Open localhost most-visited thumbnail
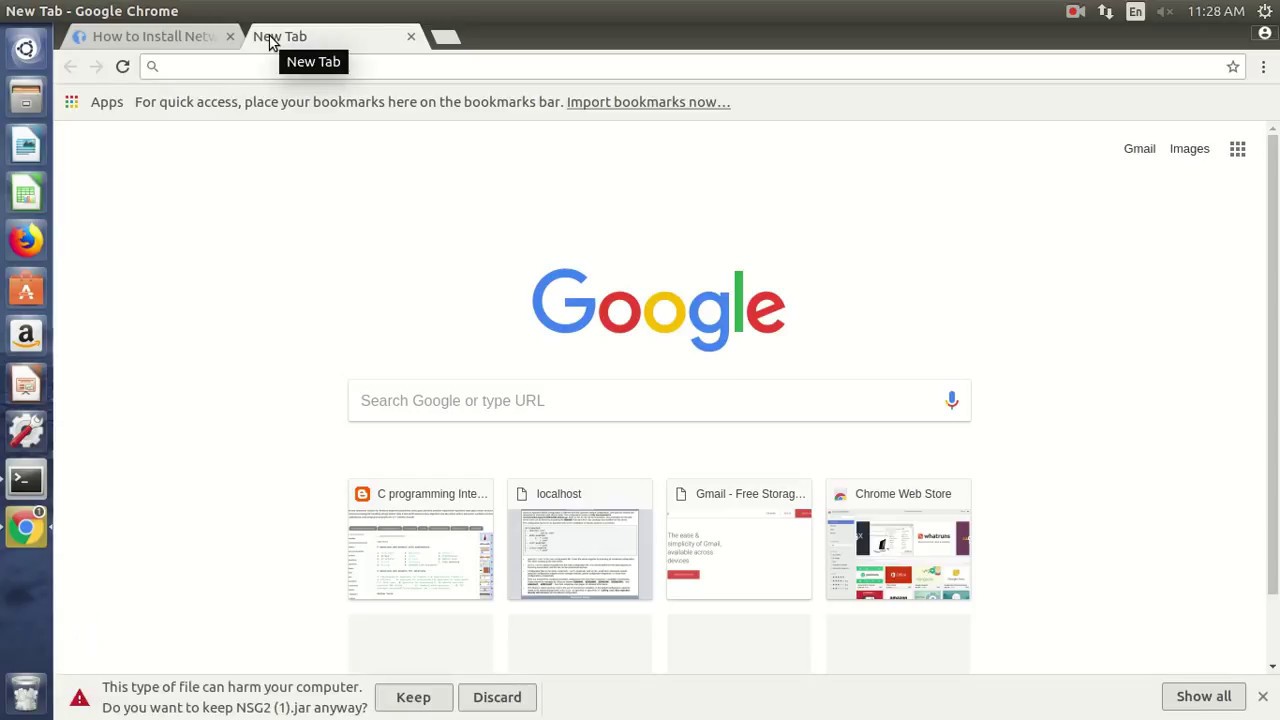 580,540
